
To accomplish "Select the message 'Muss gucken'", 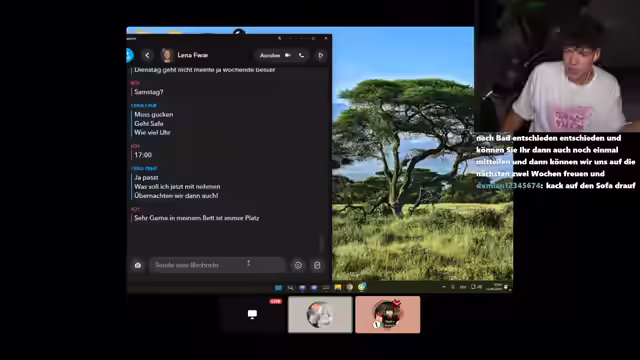I will tap(154, 114).
